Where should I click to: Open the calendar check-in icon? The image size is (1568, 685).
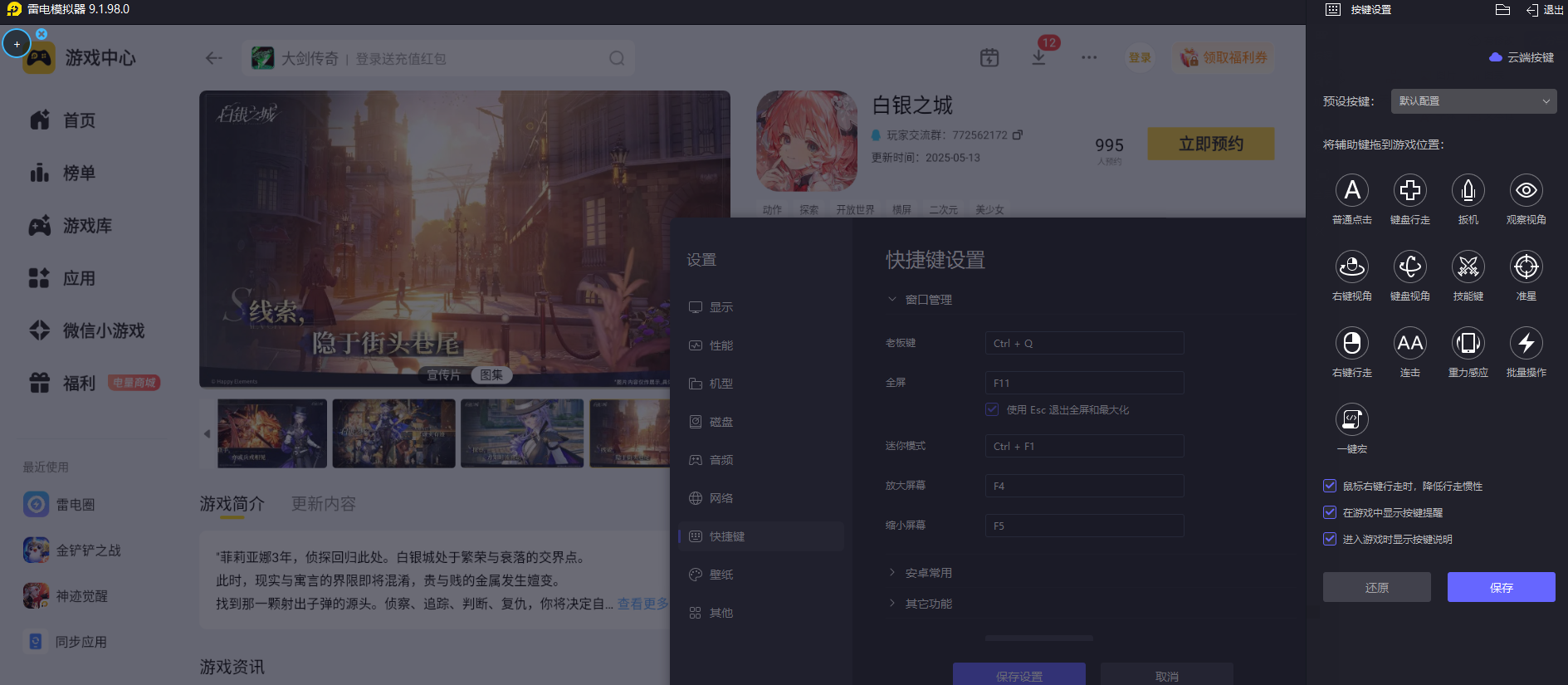[x=989, y=57]
